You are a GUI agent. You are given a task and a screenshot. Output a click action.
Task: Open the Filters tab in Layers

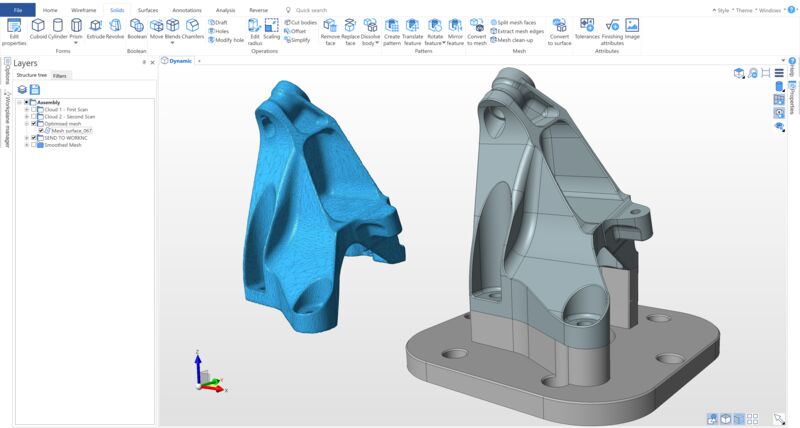click(x=60, y=76)
